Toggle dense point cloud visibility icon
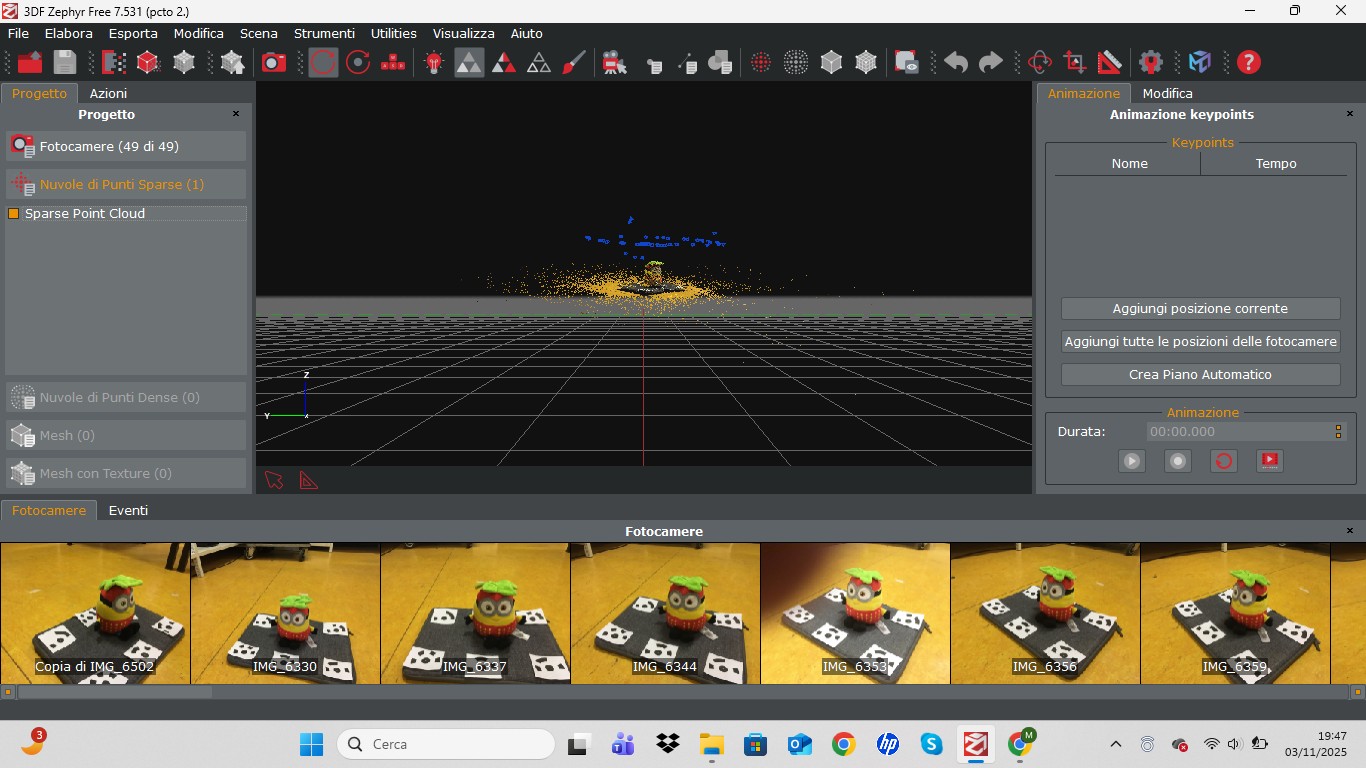The width and height of the screenshot is (1366, 768). pos(796,62)
